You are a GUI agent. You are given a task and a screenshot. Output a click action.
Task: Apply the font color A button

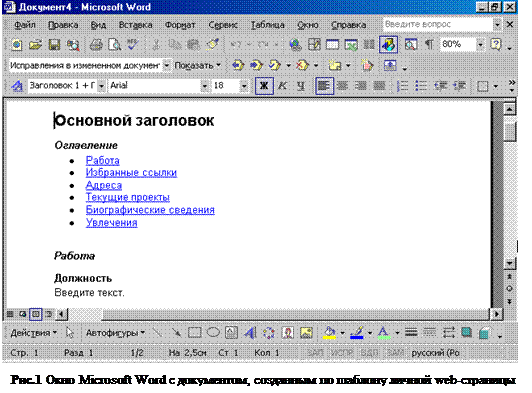pos(383,333)
